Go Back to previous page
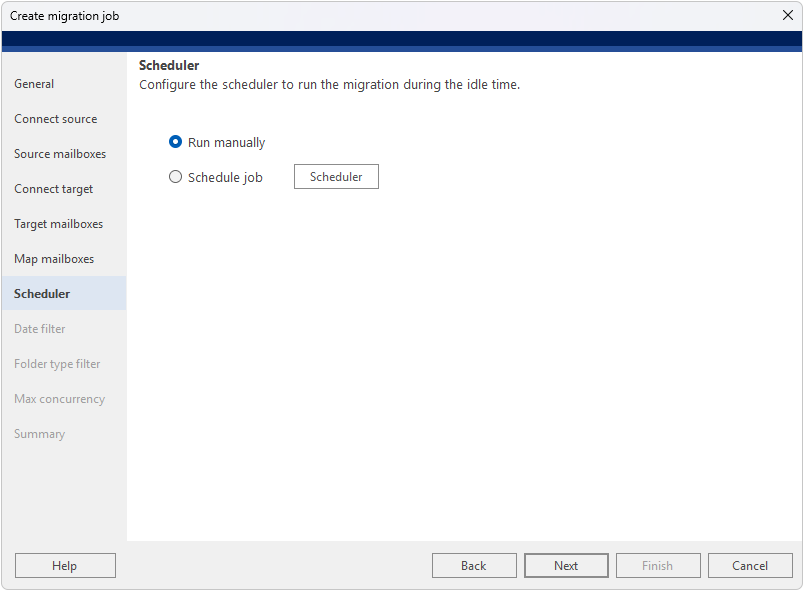 click(x=474, y=565)
